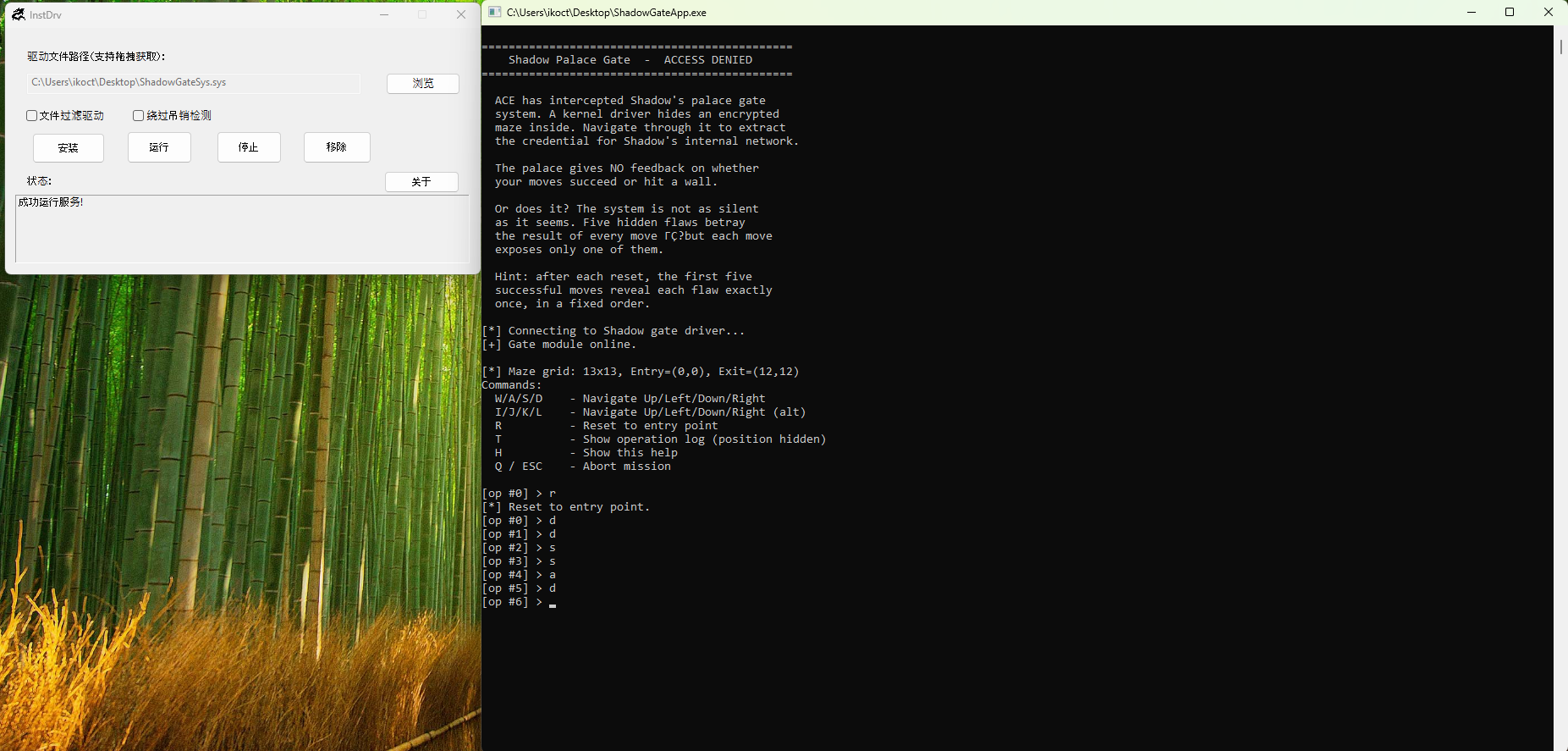The width and height of the screenshot is (1568, 751).
Task: Click the 'Show this help' line
Action: coord(586,453)
